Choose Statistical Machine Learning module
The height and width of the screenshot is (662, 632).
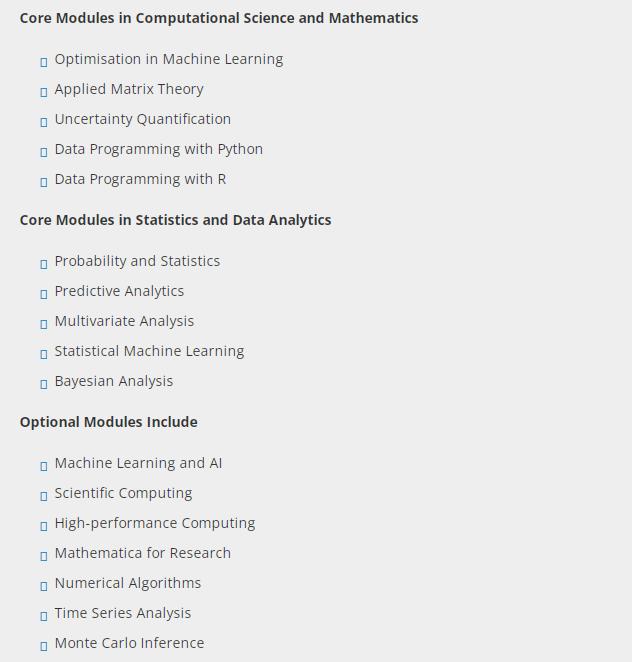(x=149, y=351)
